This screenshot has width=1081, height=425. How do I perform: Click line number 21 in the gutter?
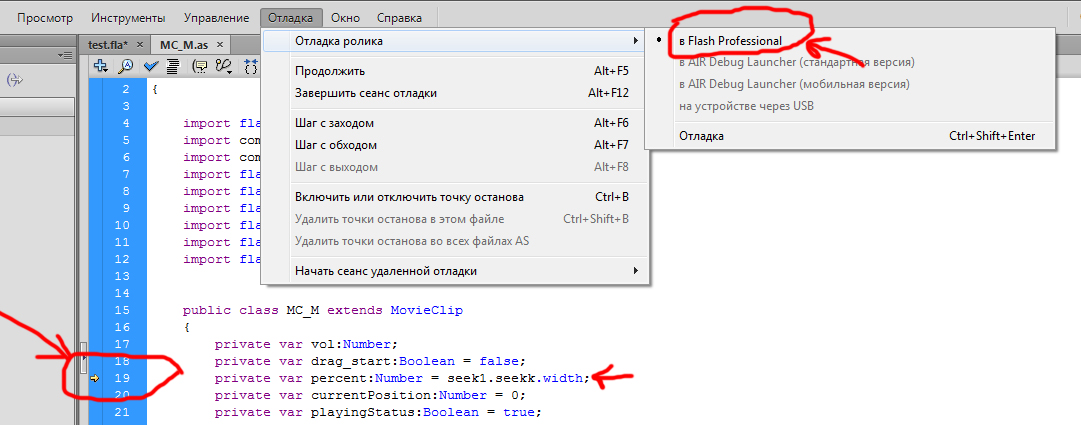click(x=121, y=413)
